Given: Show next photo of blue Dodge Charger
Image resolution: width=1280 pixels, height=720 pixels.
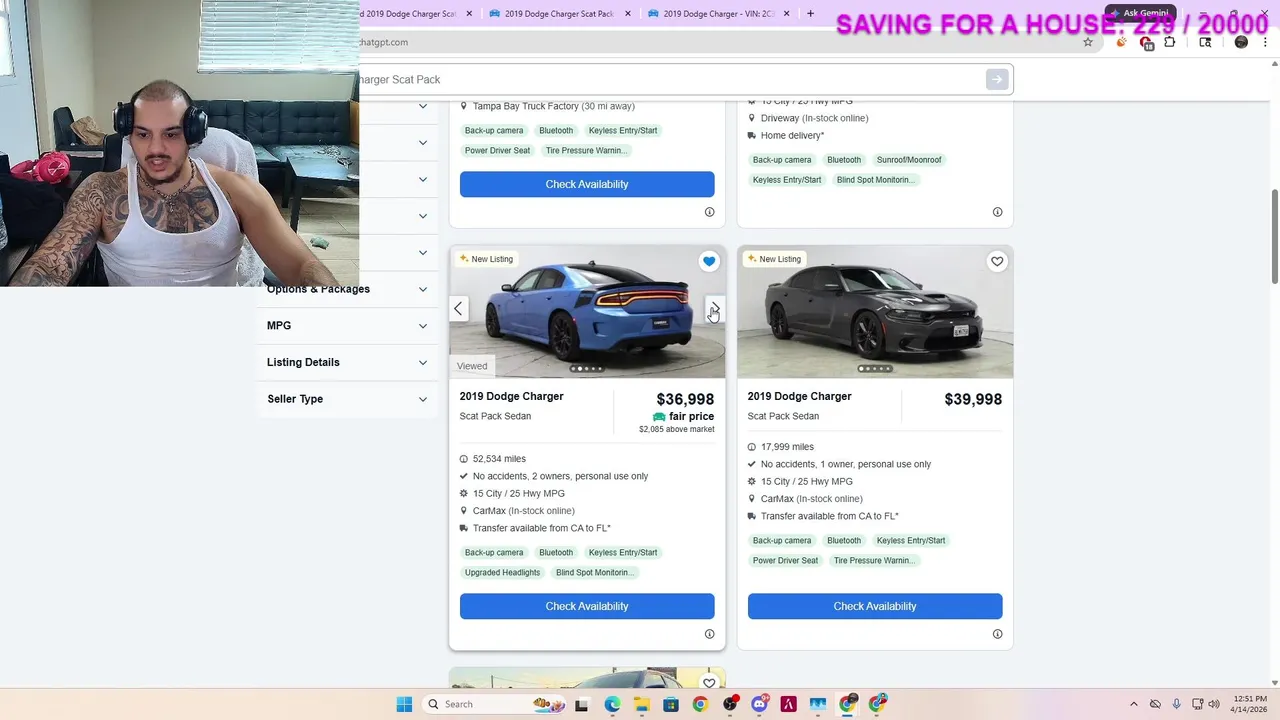Looking at the screenshot, I should pyautogui.click(x=715, y=309).
